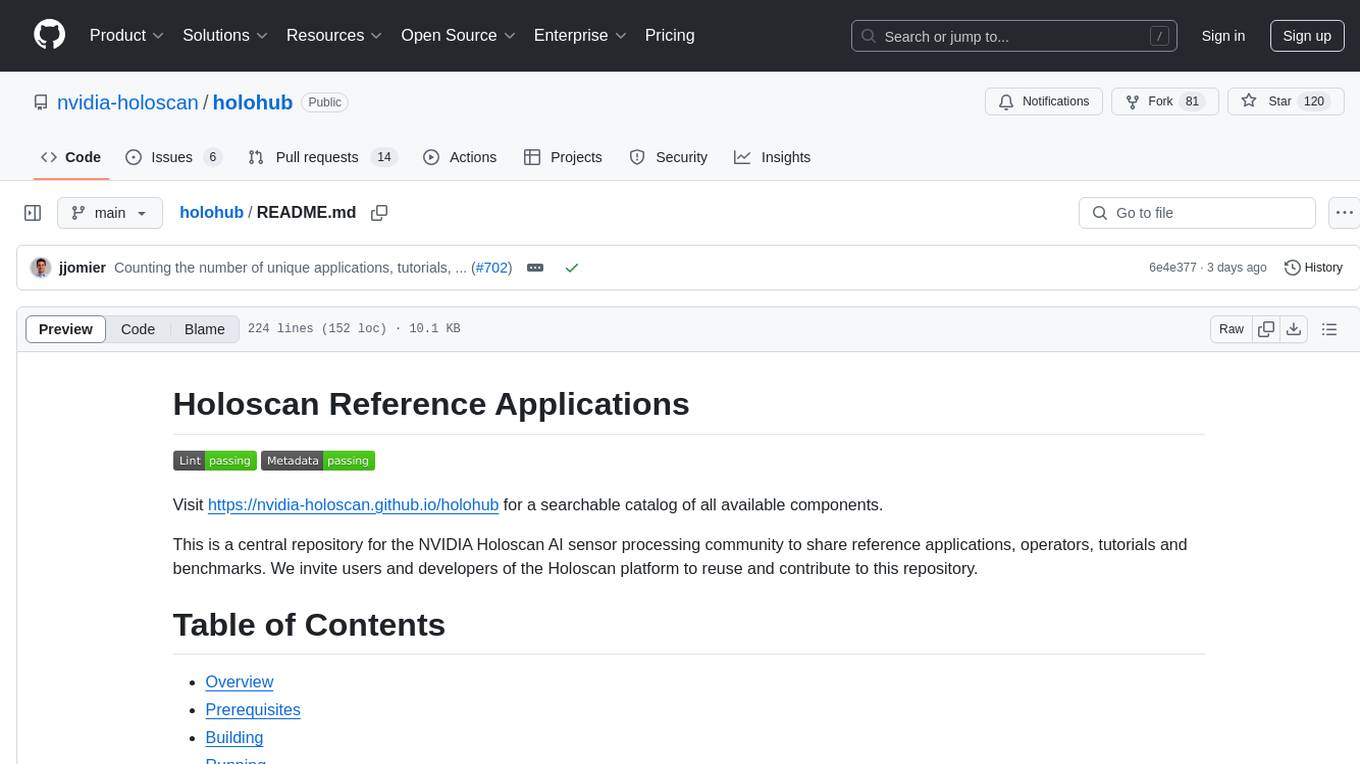Screen dimensions: 1360x764
Task: Expand the file tree side panel
Action: (33, 213)
